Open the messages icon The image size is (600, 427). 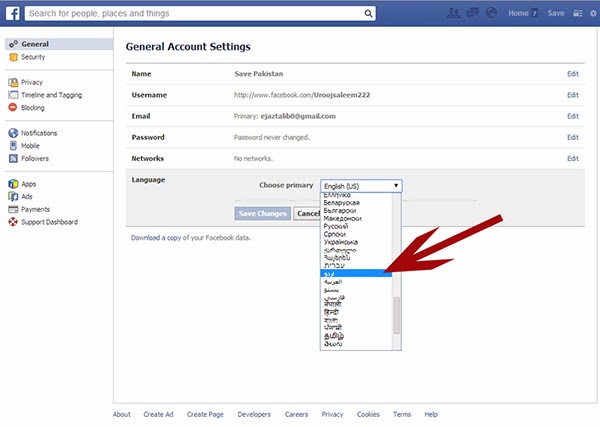click(x=473, y=13)
